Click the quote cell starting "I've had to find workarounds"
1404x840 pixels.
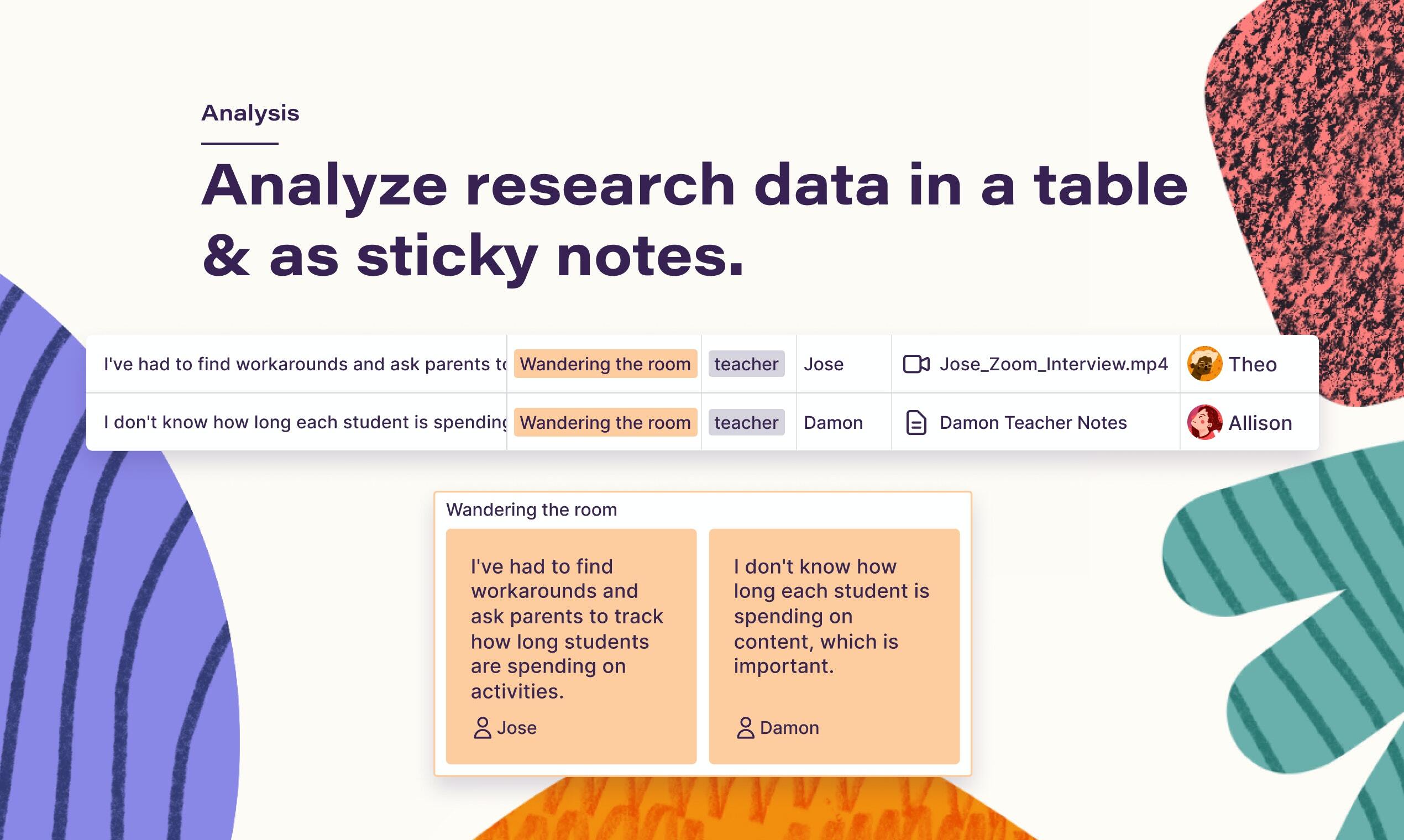click(x=297, y=364)
